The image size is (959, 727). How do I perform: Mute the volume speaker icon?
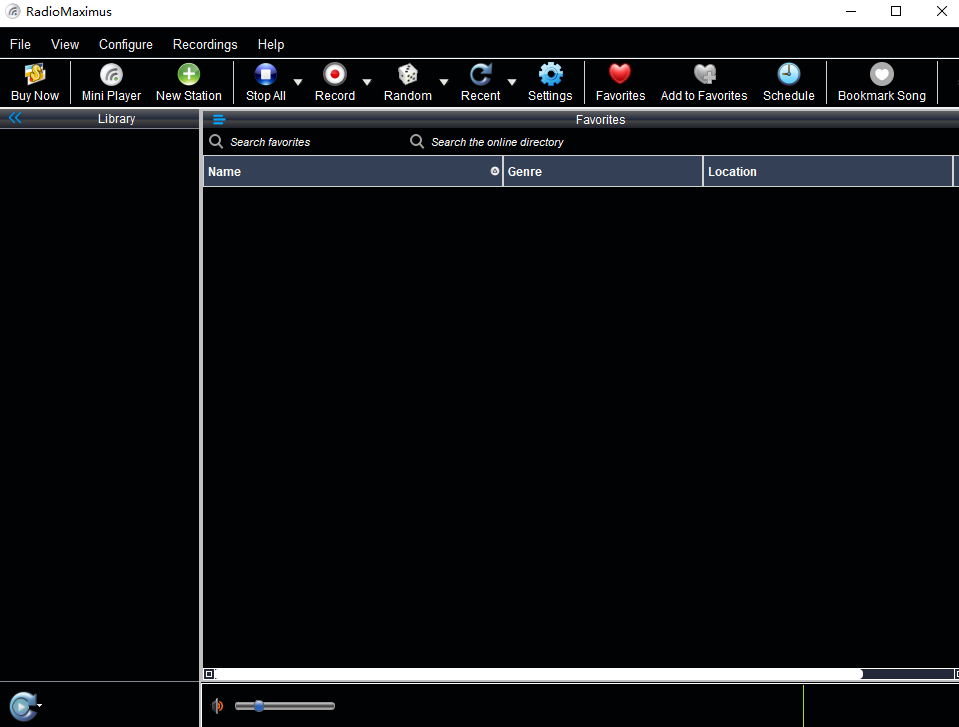point(217,705)
